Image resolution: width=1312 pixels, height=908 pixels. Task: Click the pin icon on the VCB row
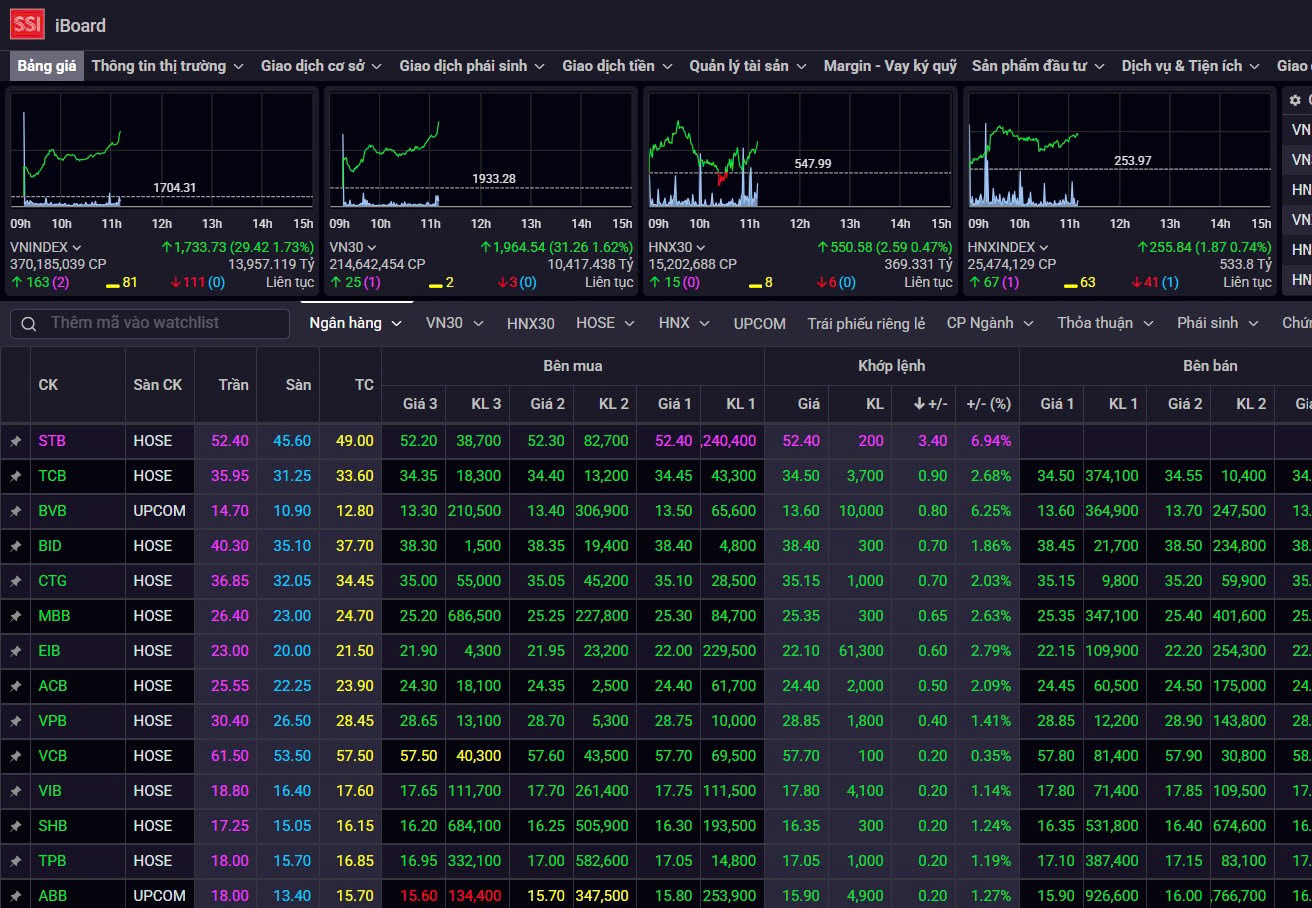tap(15, 756)
